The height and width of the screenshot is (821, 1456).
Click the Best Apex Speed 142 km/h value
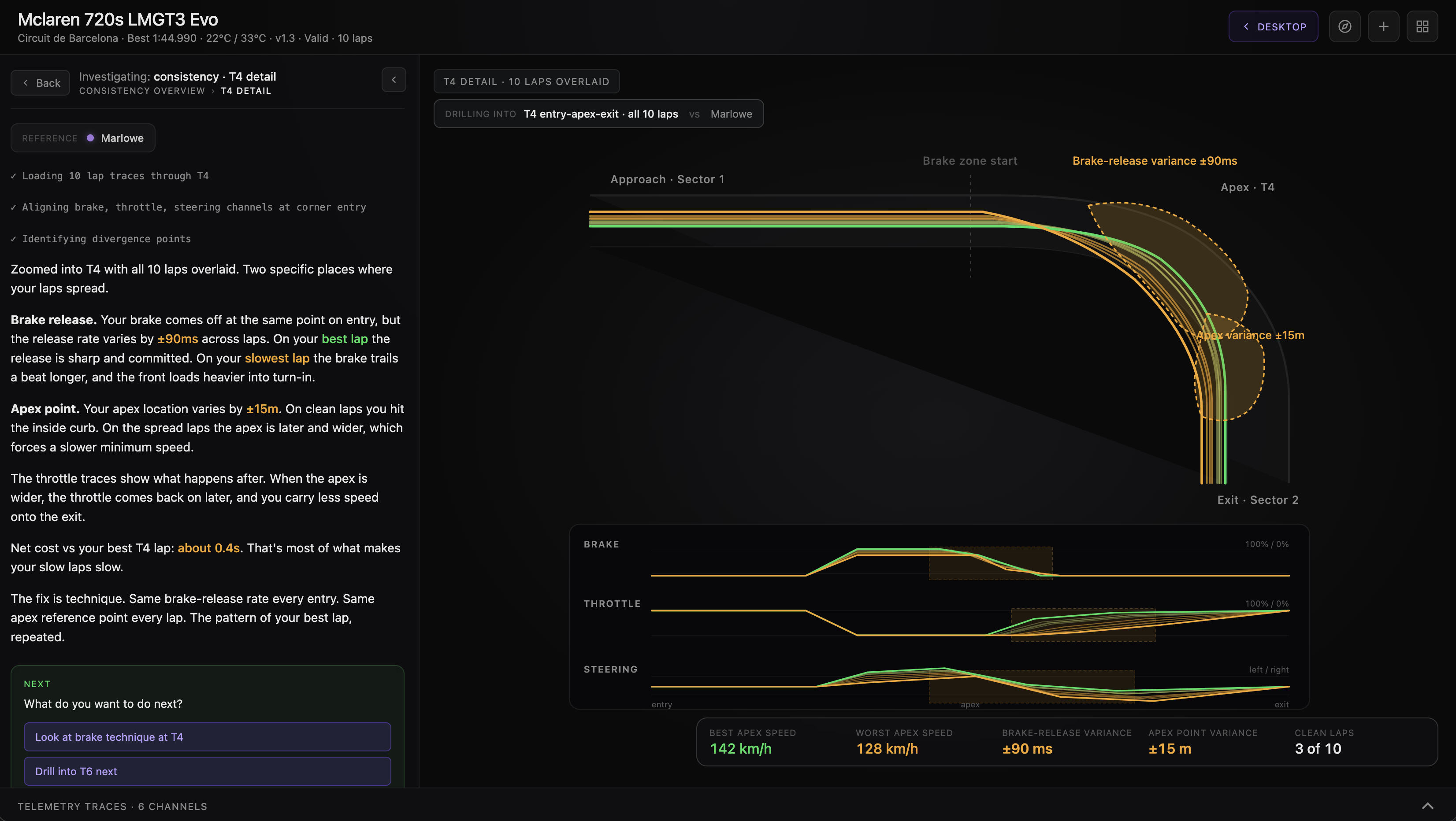click(x=741, y=749)
